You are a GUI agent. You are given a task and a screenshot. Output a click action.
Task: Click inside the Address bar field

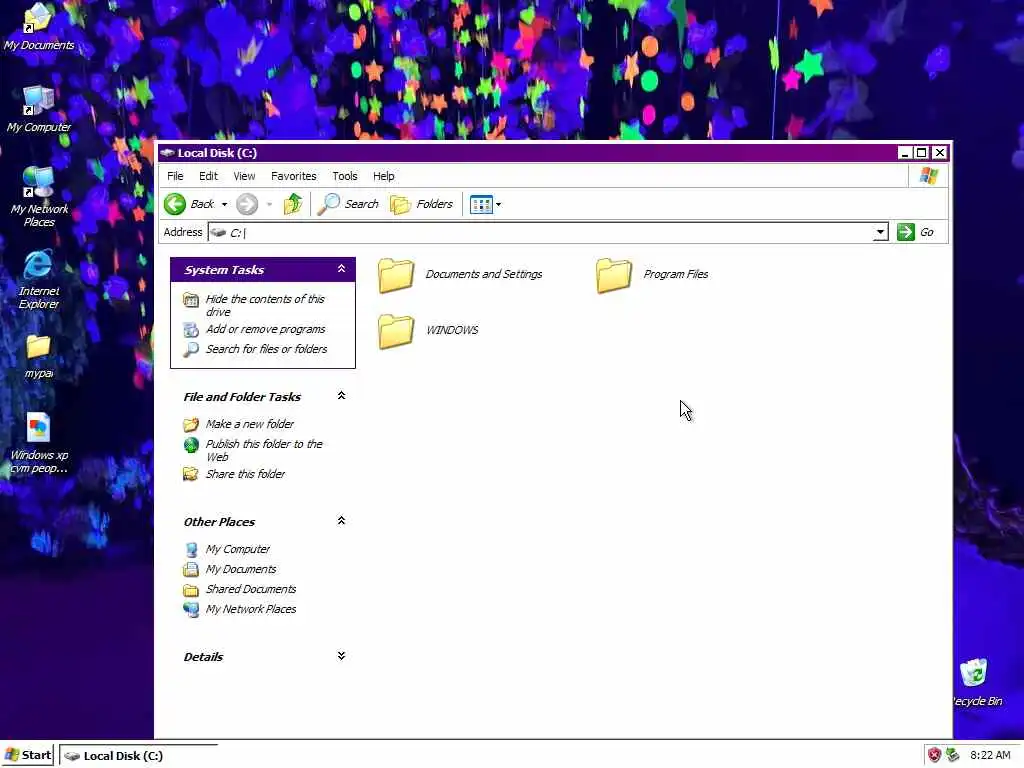pyautogui.click(x=541, y=232)
